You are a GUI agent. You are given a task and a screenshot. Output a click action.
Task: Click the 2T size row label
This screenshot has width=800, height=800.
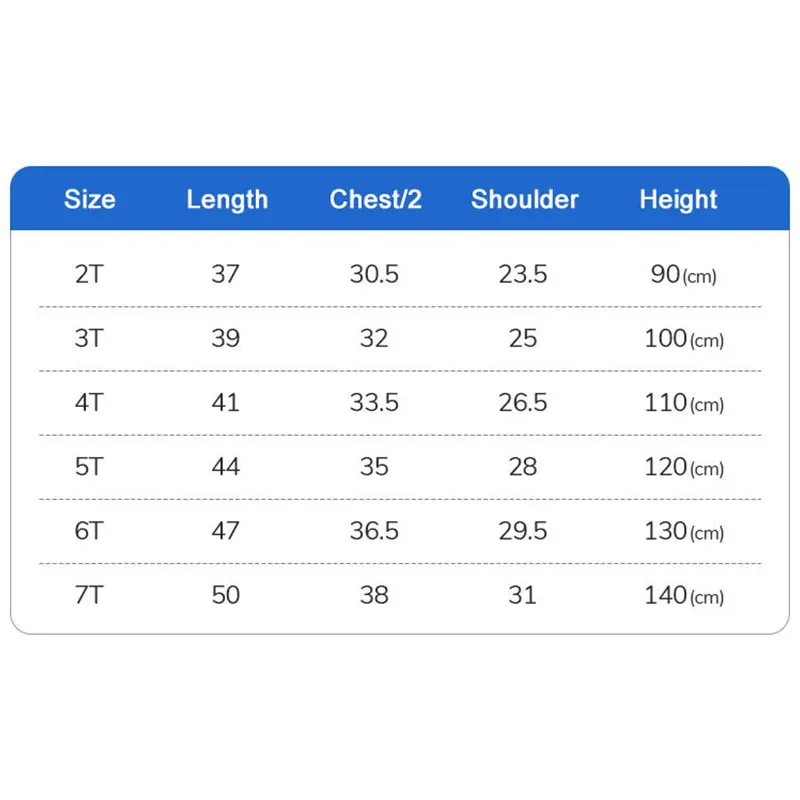pyautogui.click(x=89, y=274)
